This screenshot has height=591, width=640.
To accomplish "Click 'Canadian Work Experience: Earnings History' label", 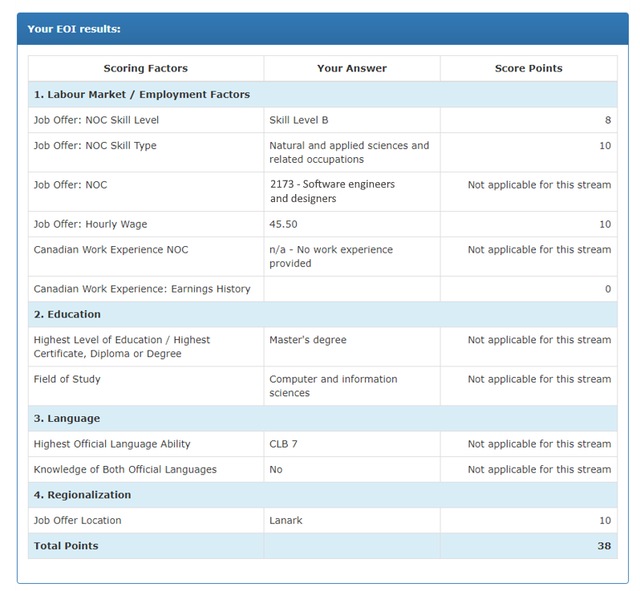I will click(x=142, y=289).
